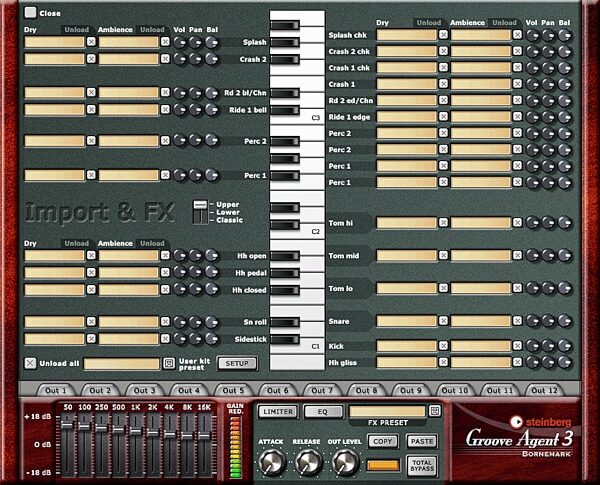Clear Ride 1 bell ambience X

(165, 109)
